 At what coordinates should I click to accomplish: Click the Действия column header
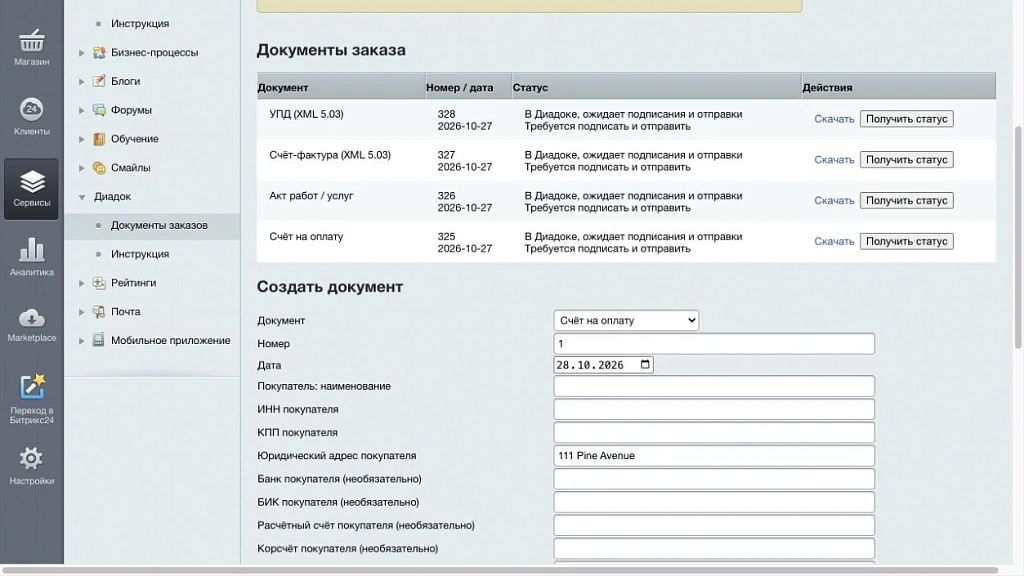point(899,87)
